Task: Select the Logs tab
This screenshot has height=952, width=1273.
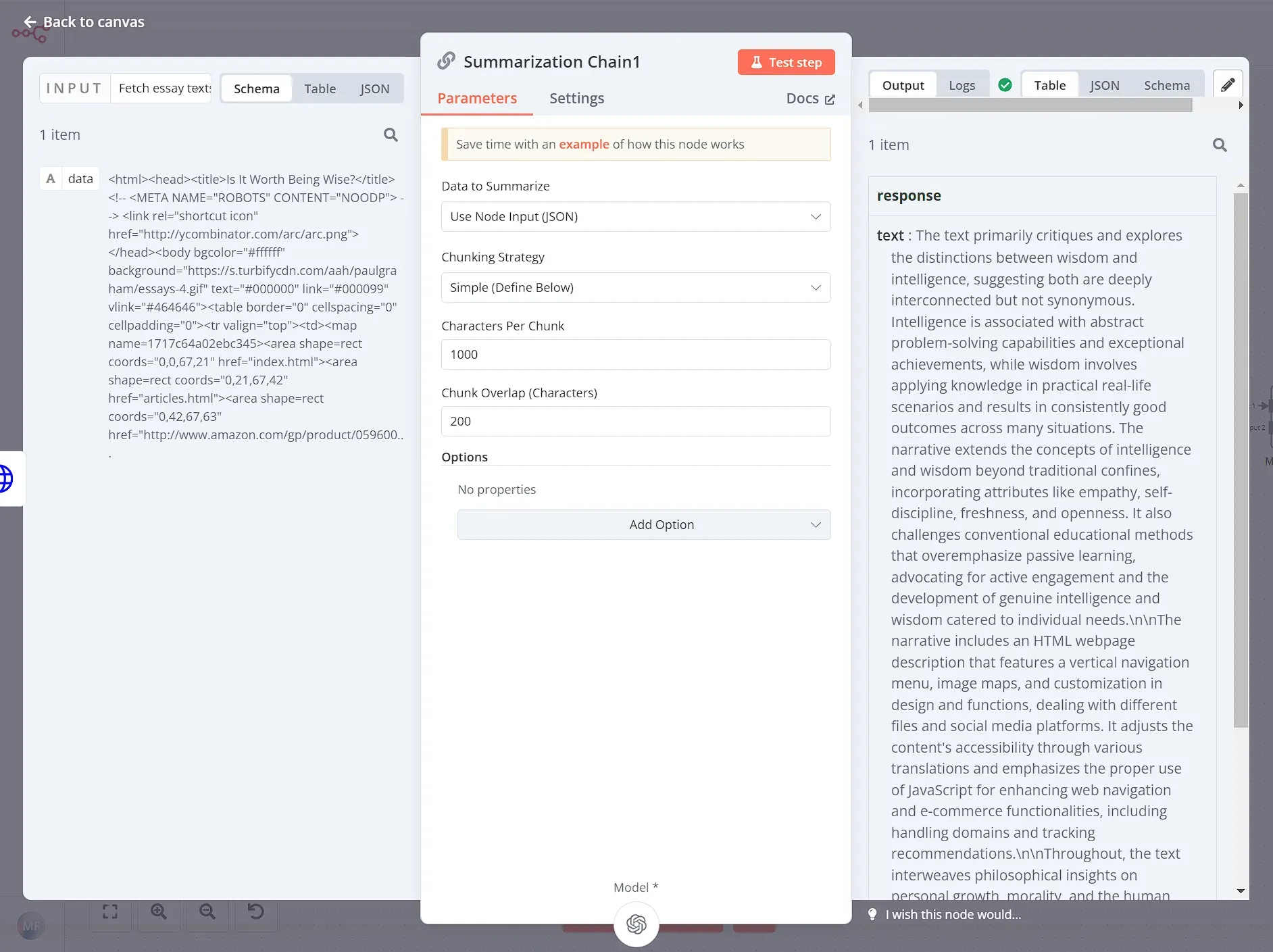Action: (961, 84)
